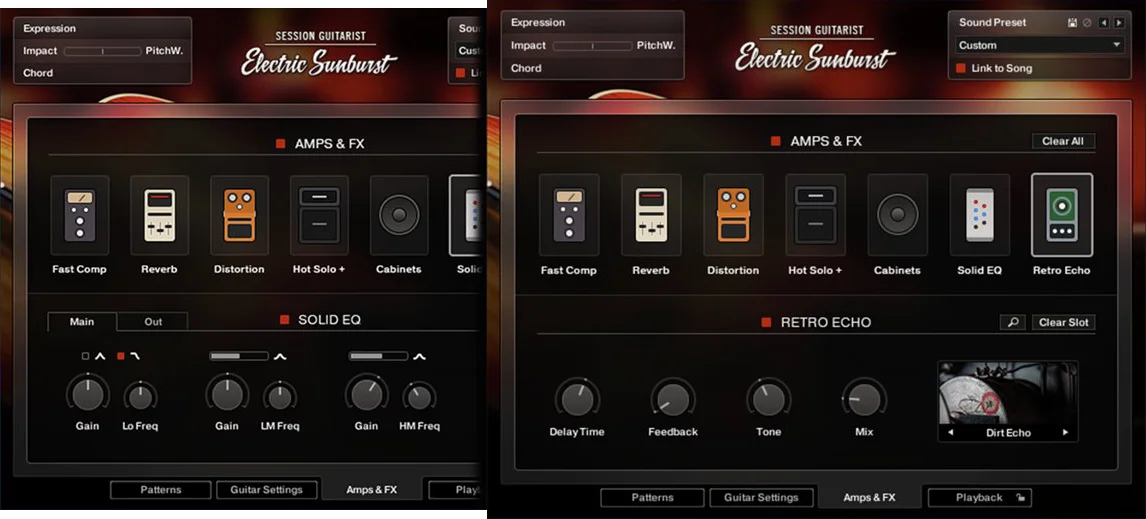Screen dimensions: 1146x519
Task: Show next echo type after Dirt Echo
Action: point(1065,433)
